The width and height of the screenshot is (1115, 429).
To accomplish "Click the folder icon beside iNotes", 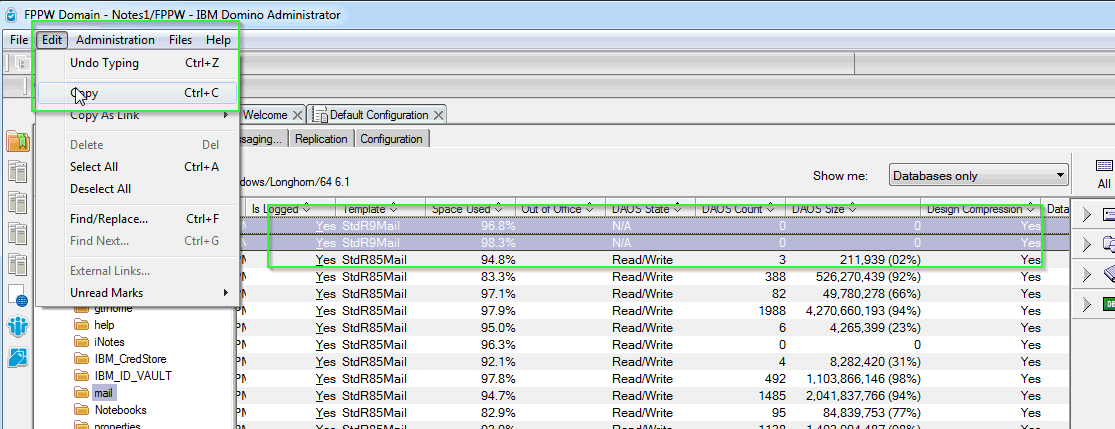I will [82, 342].
